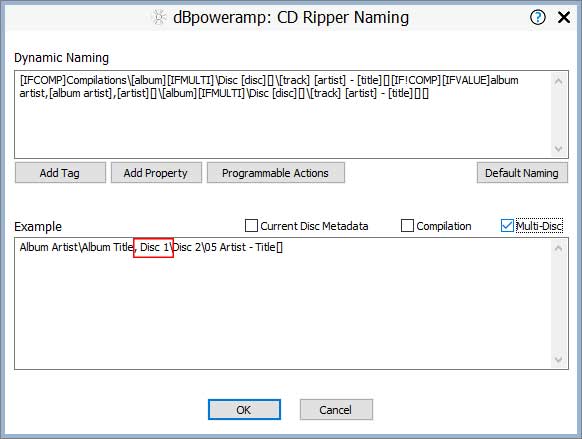Viewport: 582px width, 439px height.
Task: Click Example box scrollbar up arrow
Action: click(558, 248)
